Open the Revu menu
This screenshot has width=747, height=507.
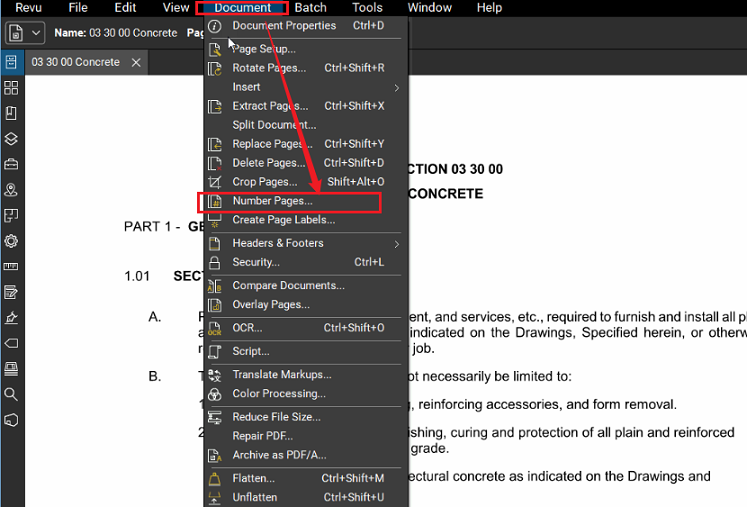click(x=28, y=8)
